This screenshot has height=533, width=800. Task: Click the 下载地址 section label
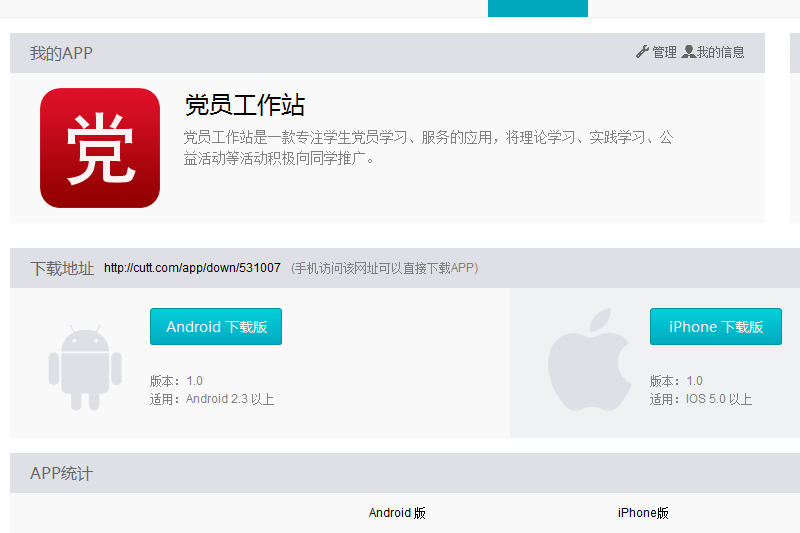coord(62,268)
